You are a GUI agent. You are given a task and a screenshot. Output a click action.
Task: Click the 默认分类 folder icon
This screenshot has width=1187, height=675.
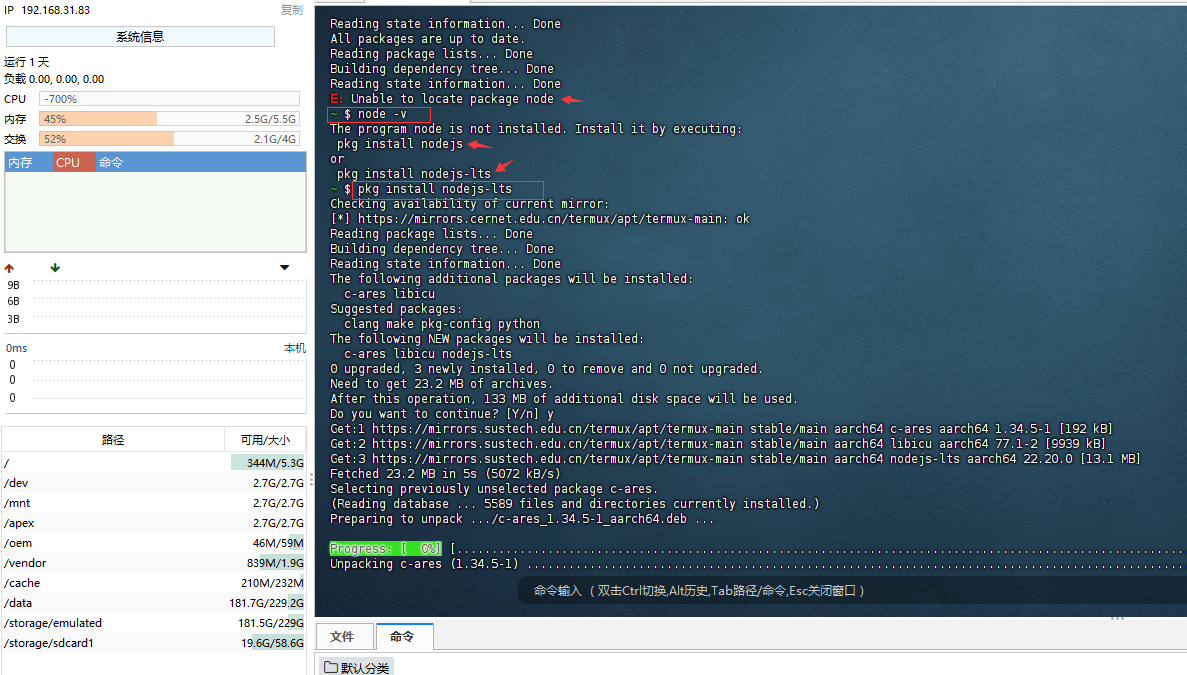(329, 667)
